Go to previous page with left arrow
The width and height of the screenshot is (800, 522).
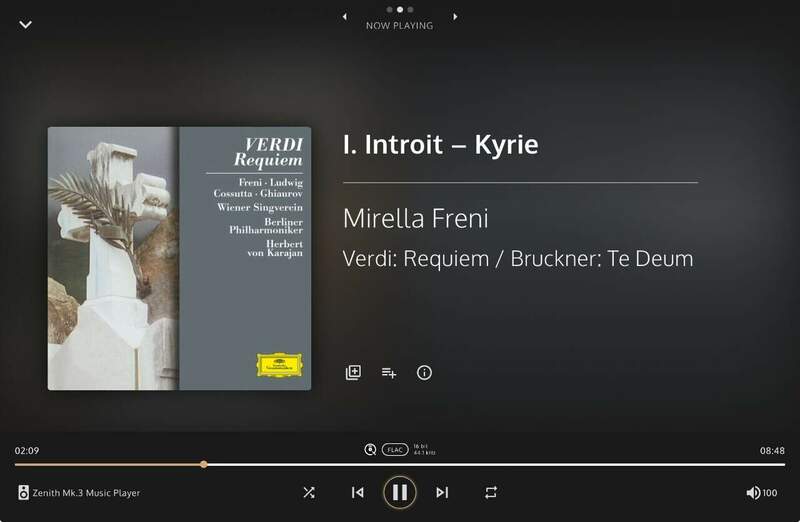pyautogui.click(x=345, y=17)
